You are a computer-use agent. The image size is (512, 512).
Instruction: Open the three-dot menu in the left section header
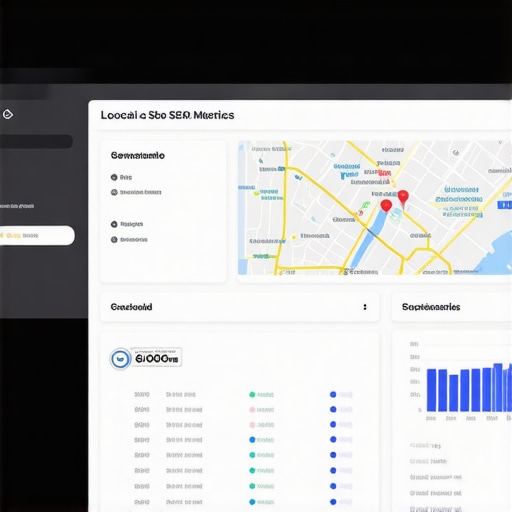click(x=365, y=307)
